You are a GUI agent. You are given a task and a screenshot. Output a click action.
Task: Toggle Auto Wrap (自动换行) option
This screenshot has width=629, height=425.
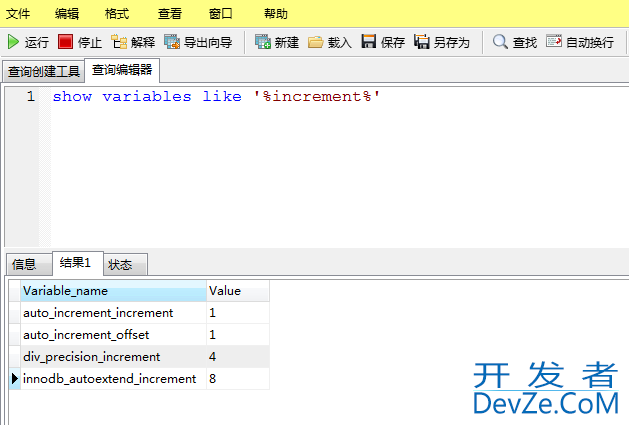[x=554, y=42]
